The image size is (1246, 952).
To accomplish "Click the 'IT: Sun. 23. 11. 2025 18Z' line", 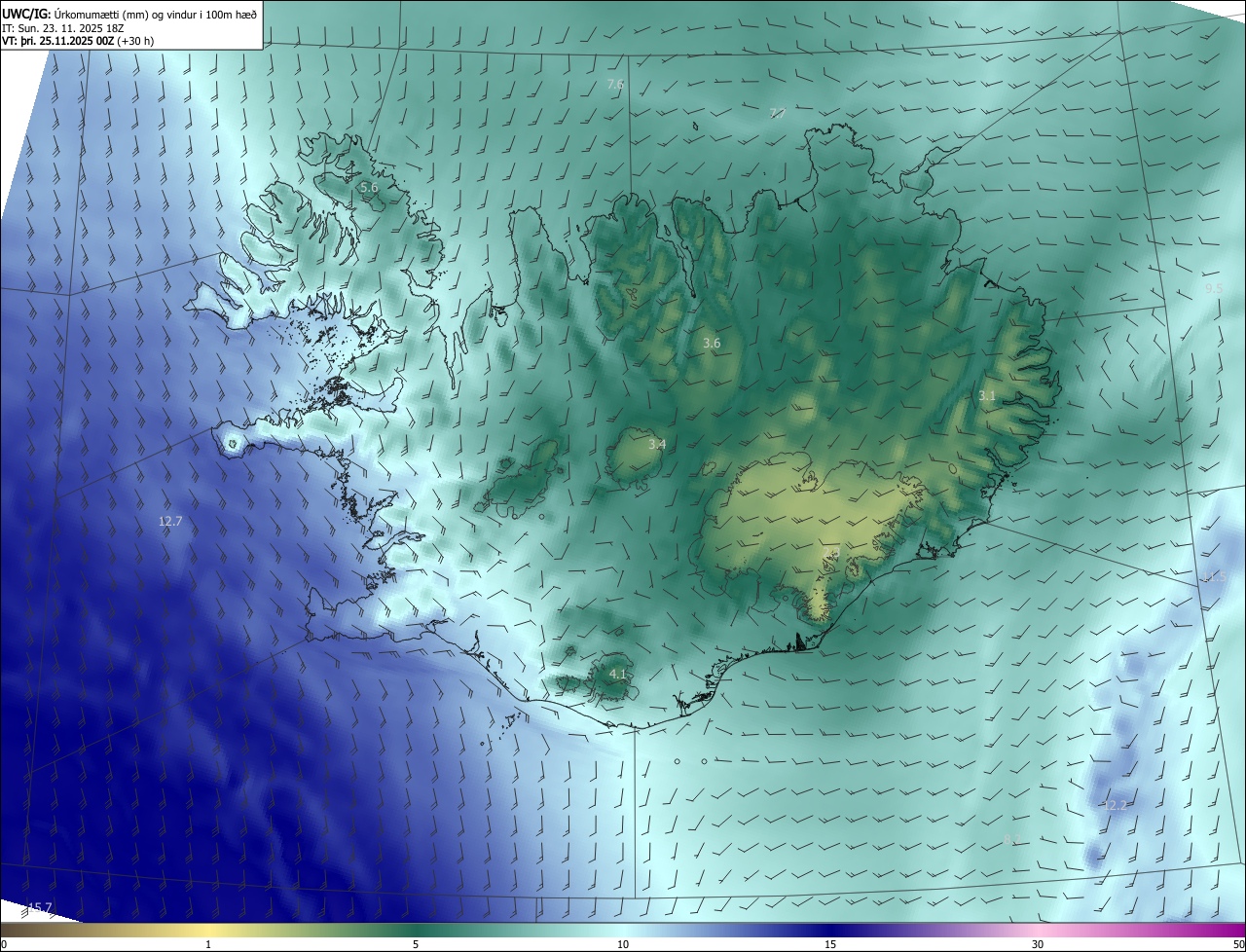I will point(64,28).
